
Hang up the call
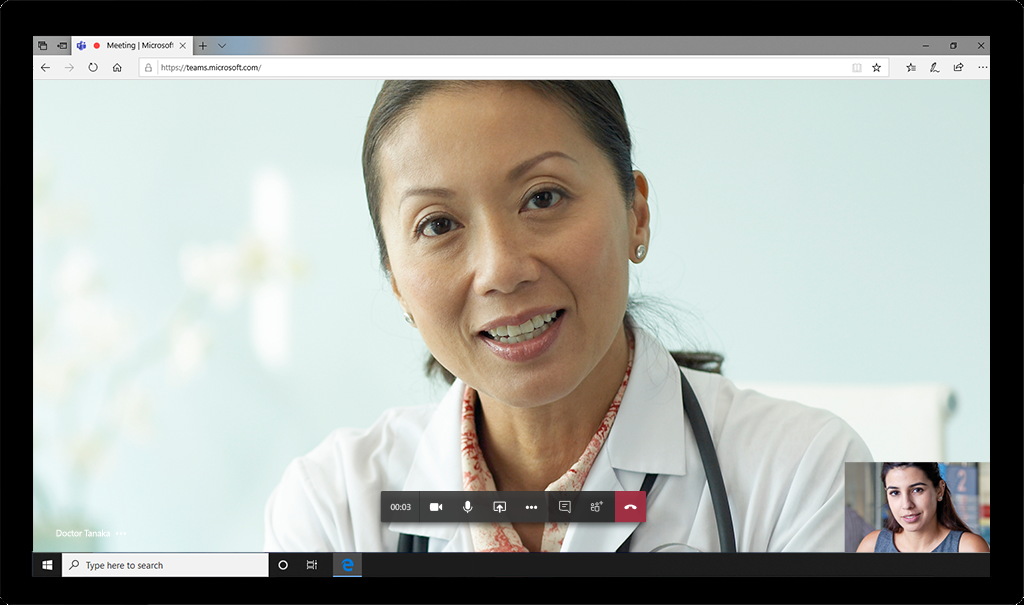(x=629, y=507)
